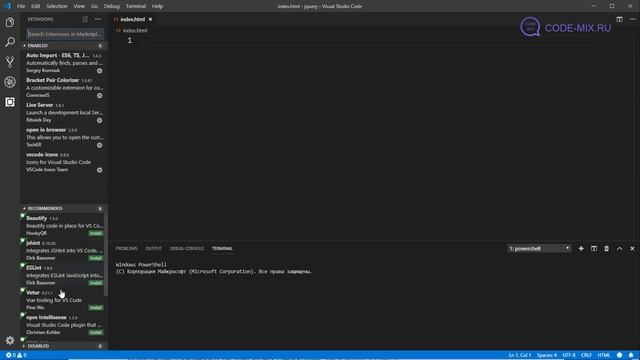
Task: Kill the terminal with trash icon
Action: (x=607, y=249)
